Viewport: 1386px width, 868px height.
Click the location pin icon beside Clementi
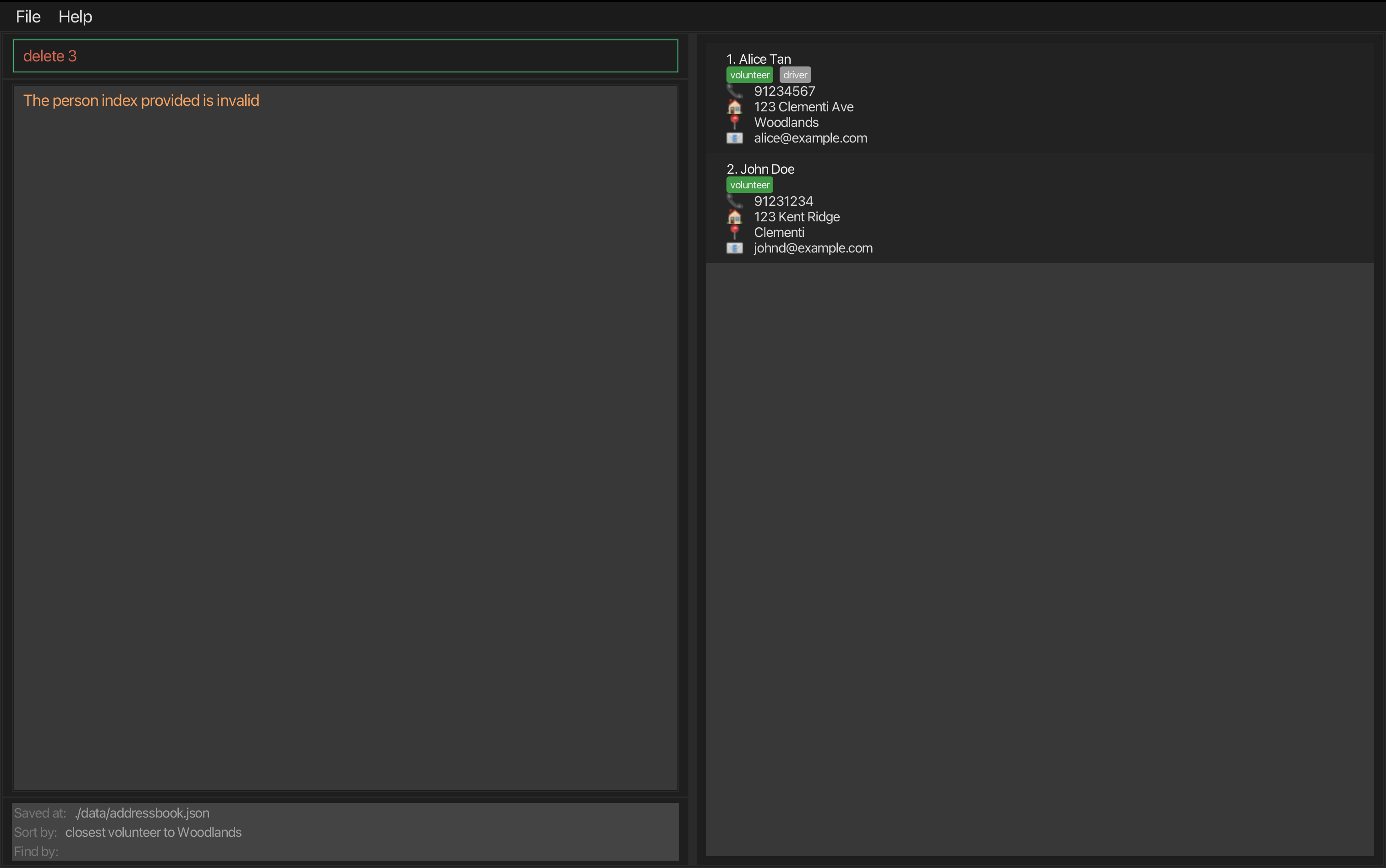click(734, 232)
